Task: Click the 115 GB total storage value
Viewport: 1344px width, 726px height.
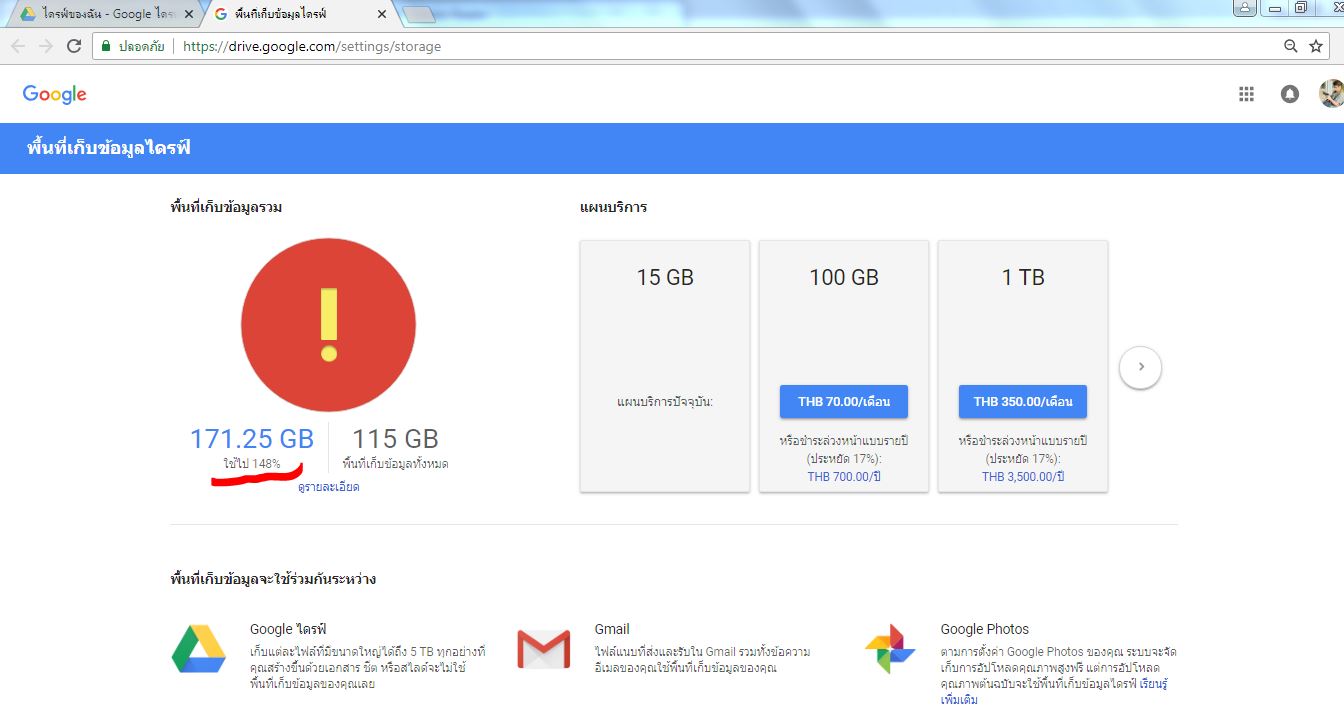Action: click(x=395, y=438)
